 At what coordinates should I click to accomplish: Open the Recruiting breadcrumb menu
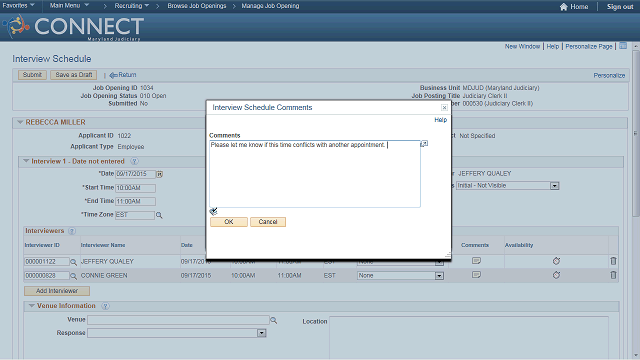pyautogui.click(x=131, y=6)
